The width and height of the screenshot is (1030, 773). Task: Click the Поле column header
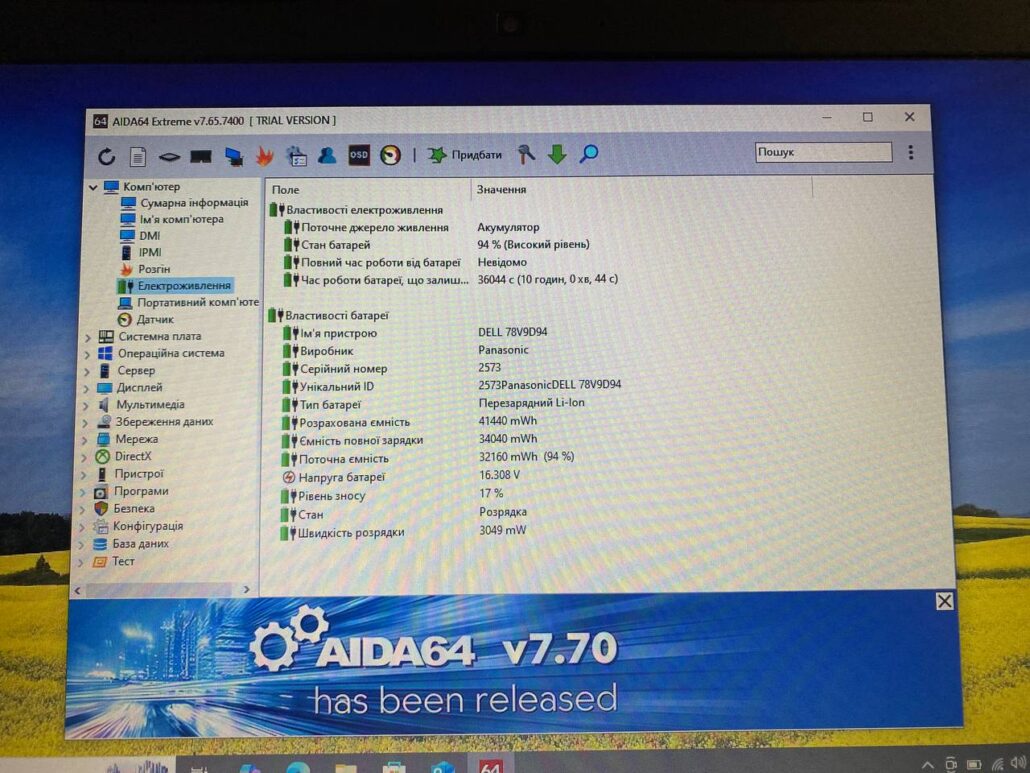(x=285, y=189)
